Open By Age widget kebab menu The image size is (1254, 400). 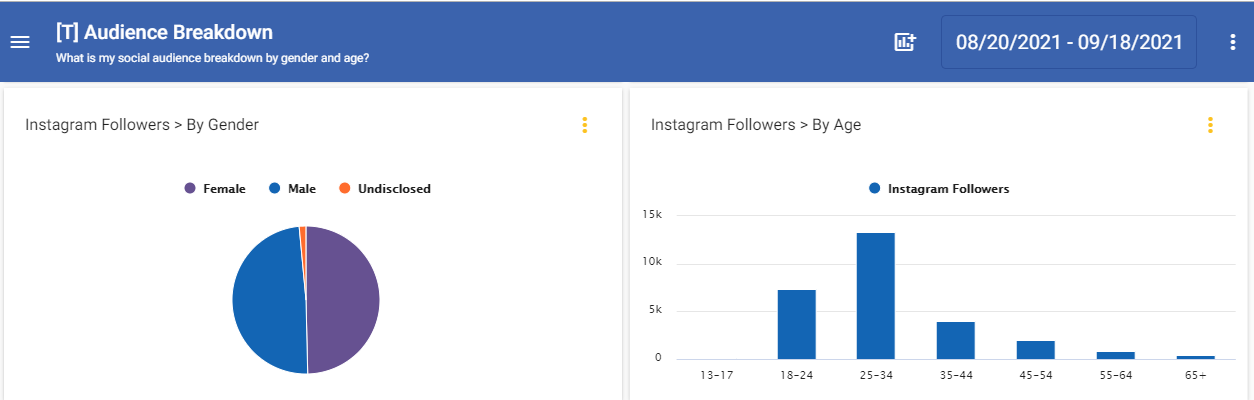1210,125
